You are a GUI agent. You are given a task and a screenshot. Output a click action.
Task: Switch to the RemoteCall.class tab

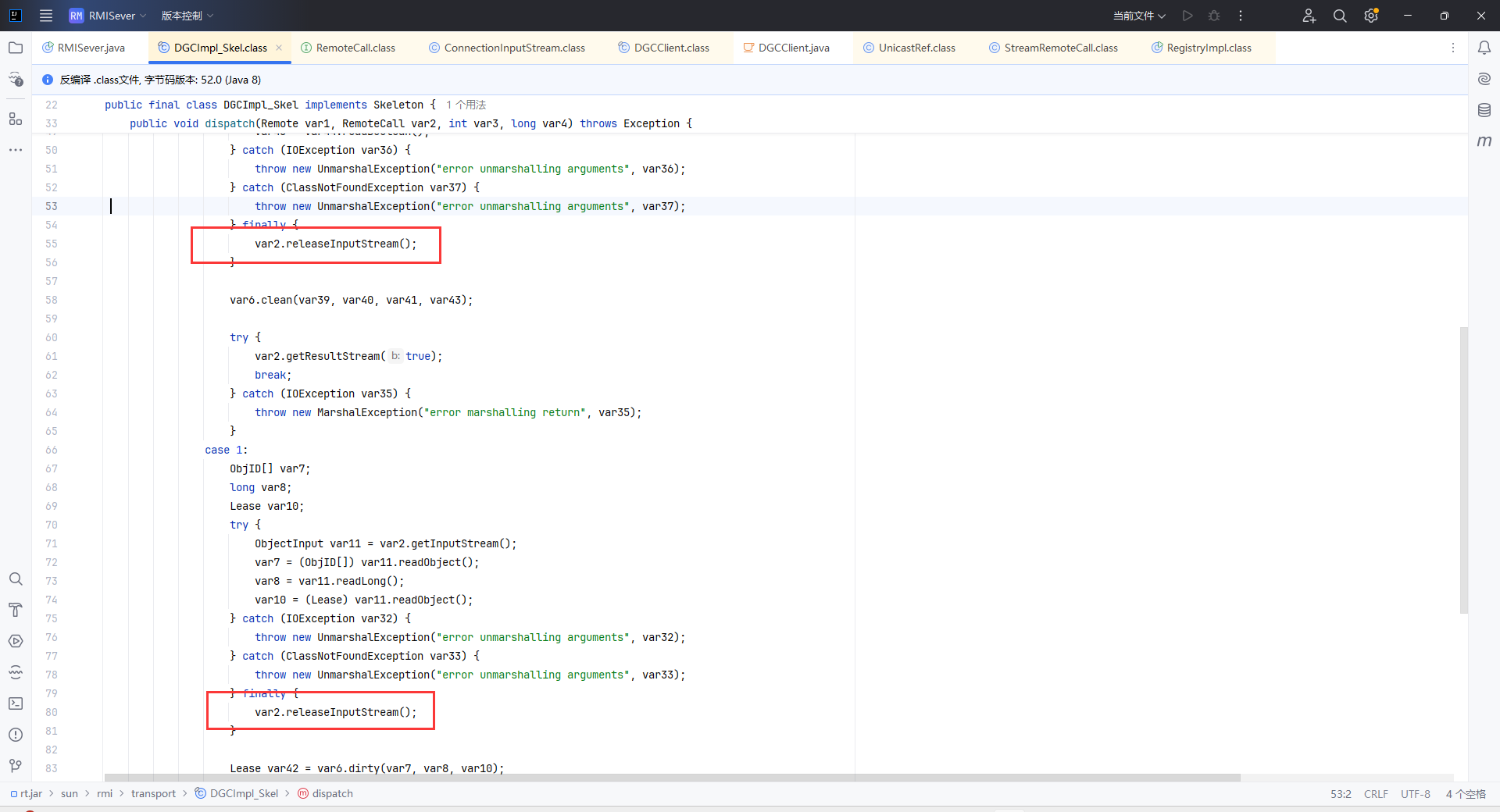[355, 48]
